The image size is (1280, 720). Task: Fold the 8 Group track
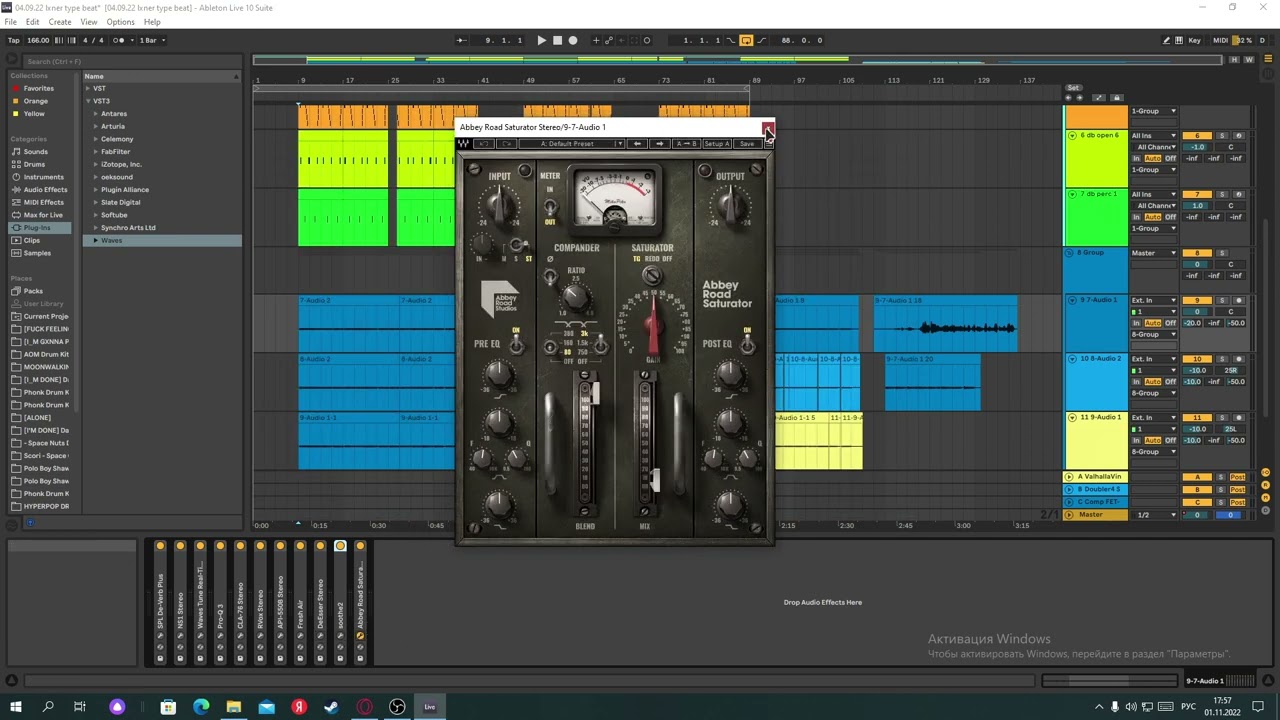pos(1071,253)
